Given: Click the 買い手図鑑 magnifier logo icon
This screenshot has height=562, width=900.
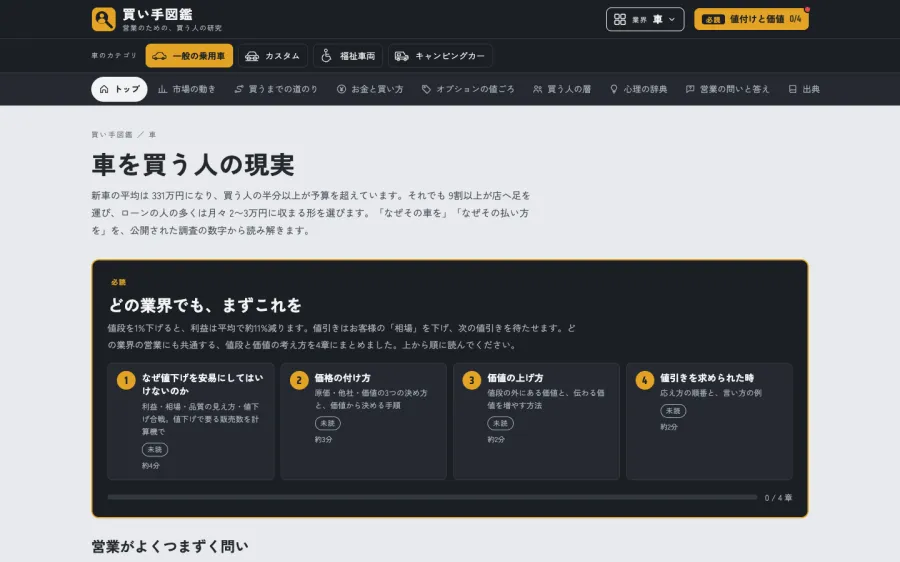Looking at the screenshot, I should pos(103,19).
